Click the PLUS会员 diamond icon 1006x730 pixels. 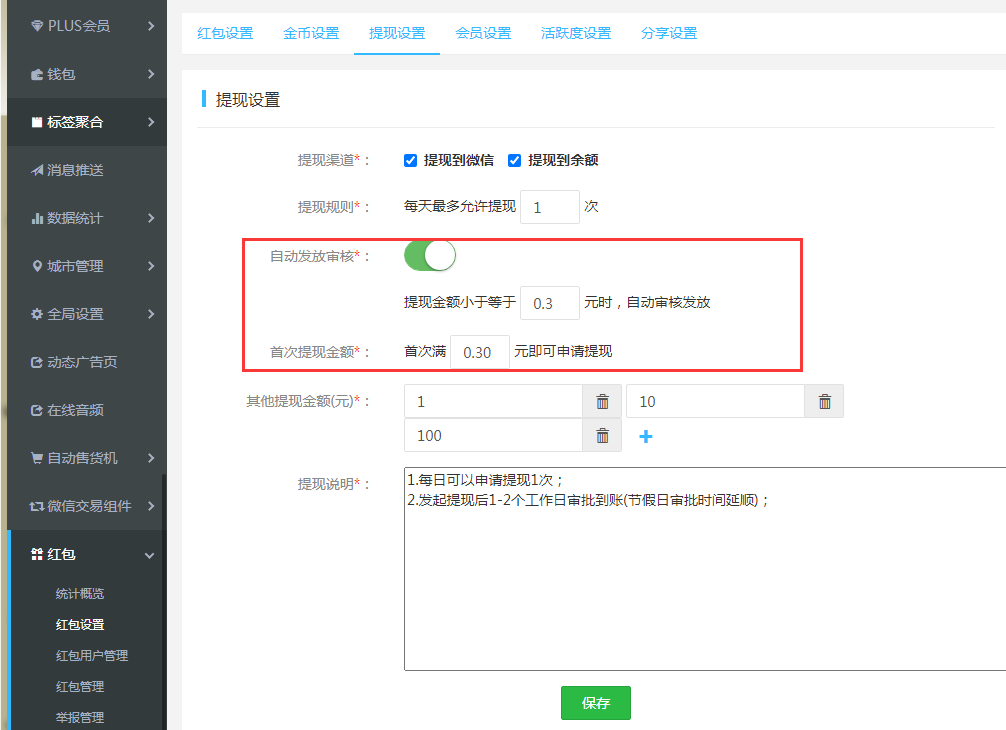click(37, 26)
